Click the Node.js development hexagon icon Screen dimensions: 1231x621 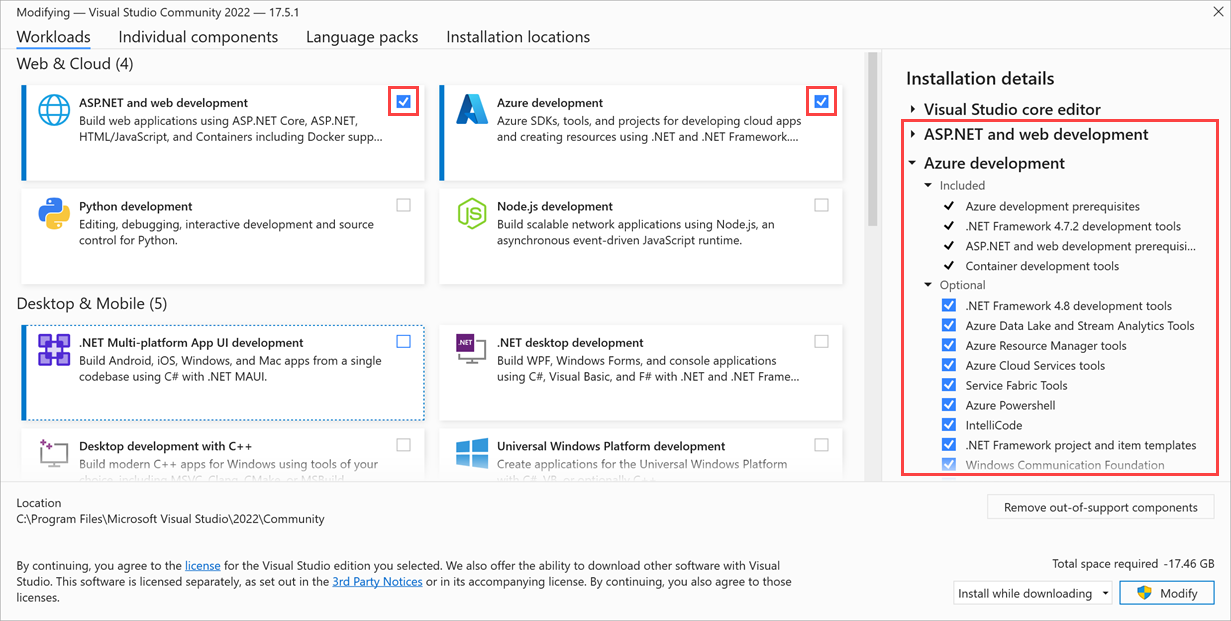(471, 213)
